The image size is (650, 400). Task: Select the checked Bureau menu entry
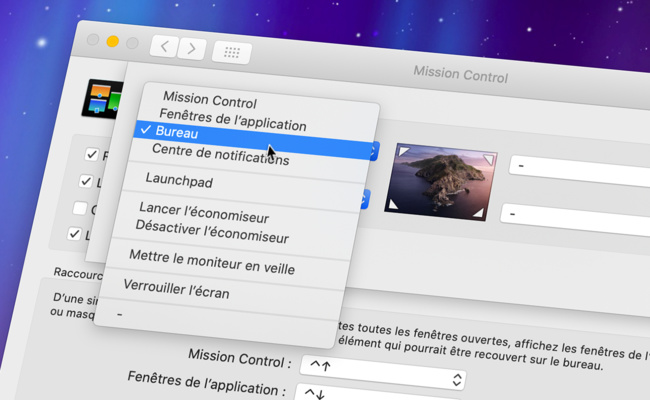(253, 139)
